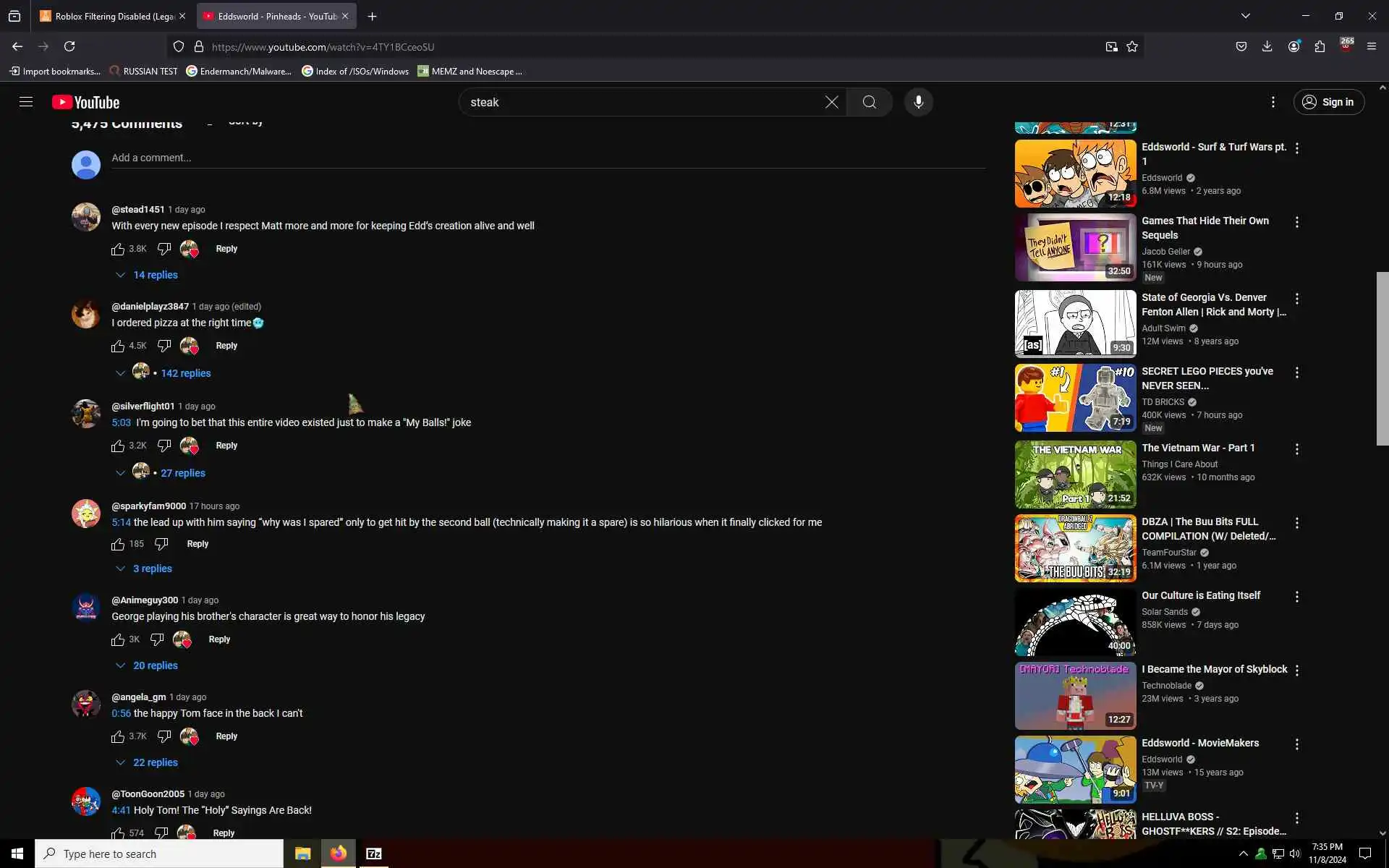Open options for Jacob Geller video

[x=1297, y=222]
